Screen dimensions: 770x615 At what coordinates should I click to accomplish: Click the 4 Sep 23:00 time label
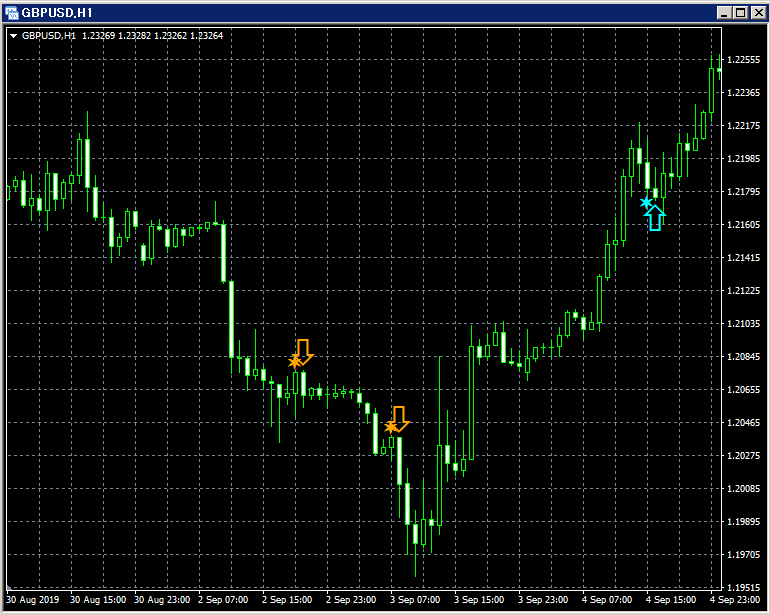pos(735,600)
